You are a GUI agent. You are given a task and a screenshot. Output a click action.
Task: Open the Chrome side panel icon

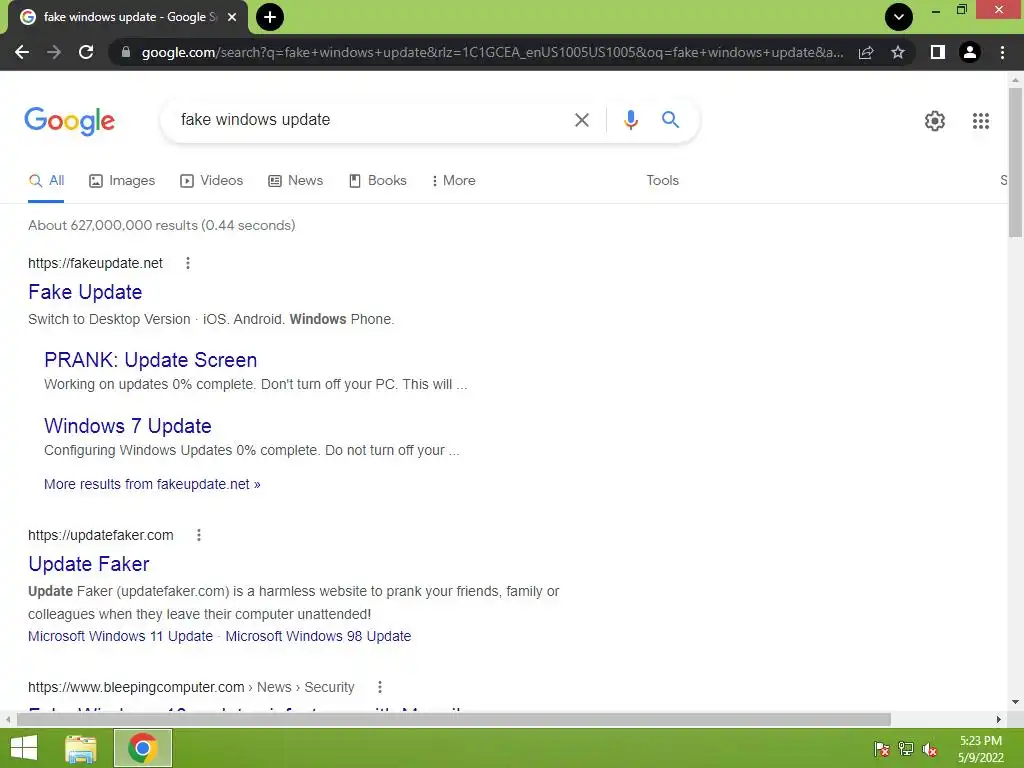tap(938, 52)
